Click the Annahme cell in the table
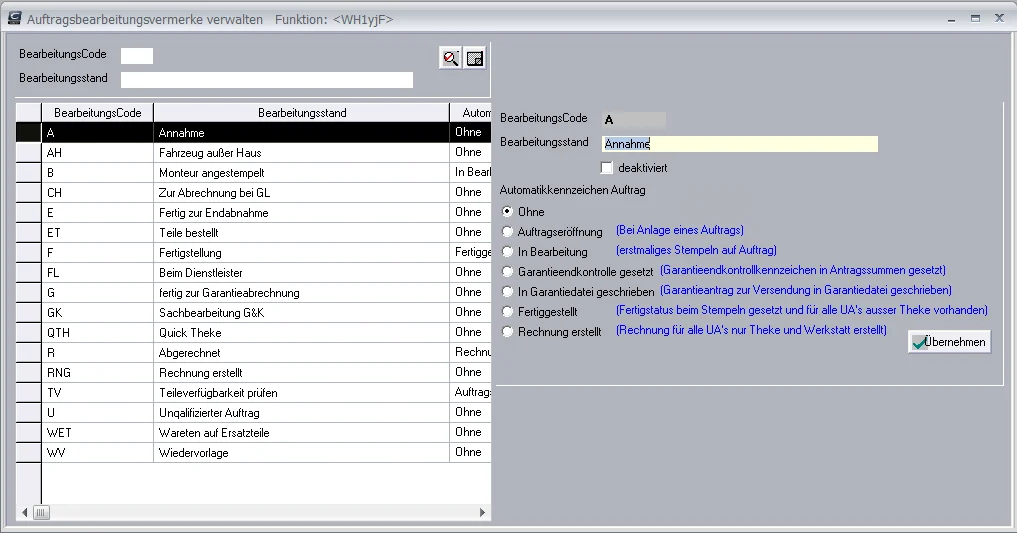Image resolution: width=1017 pixels, height=533 pixels. [302, 133]
